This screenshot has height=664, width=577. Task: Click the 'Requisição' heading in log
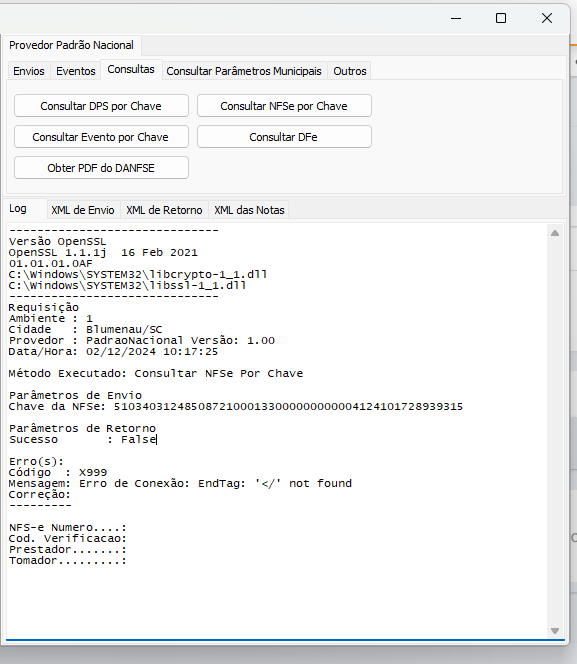click(44, 307)
